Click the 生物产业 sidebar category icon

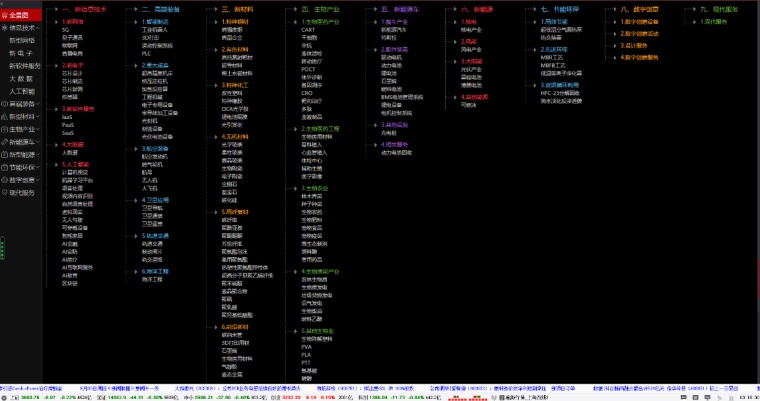5,129
